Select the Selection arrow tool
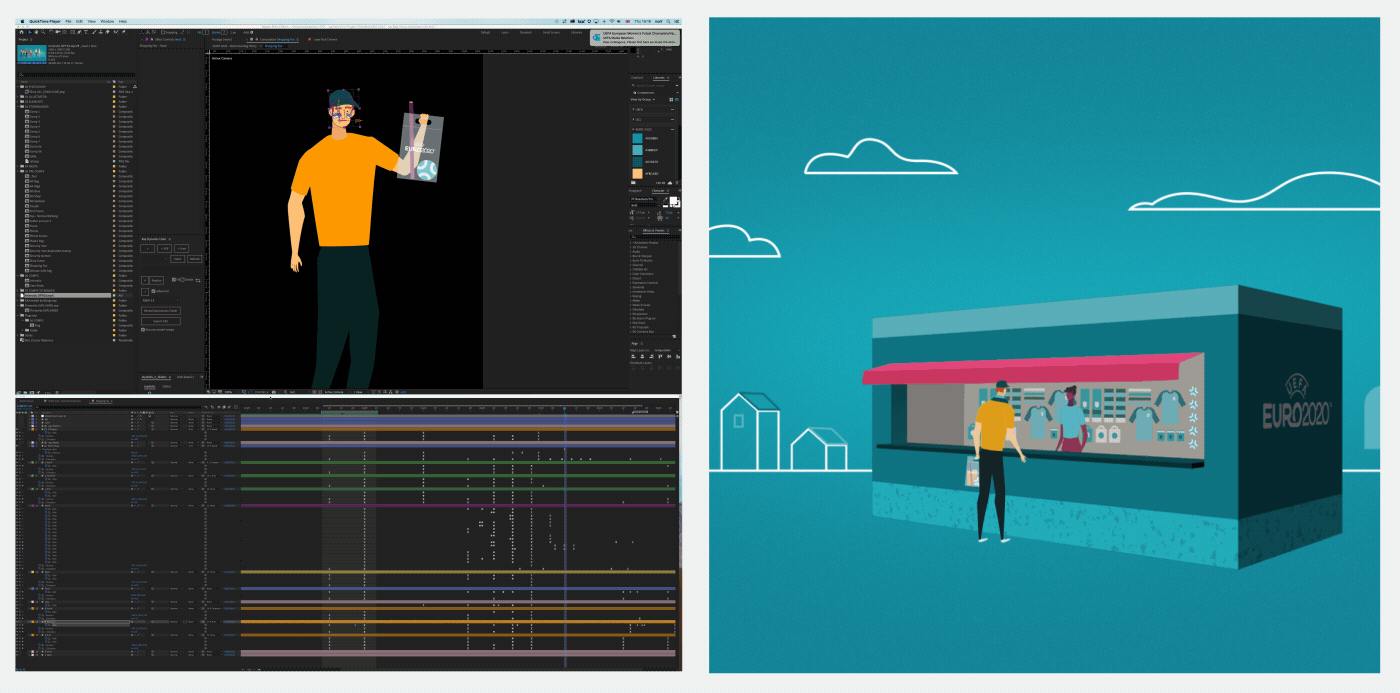The height and width of the screenshot is (693, 1400). pos(30,32)
